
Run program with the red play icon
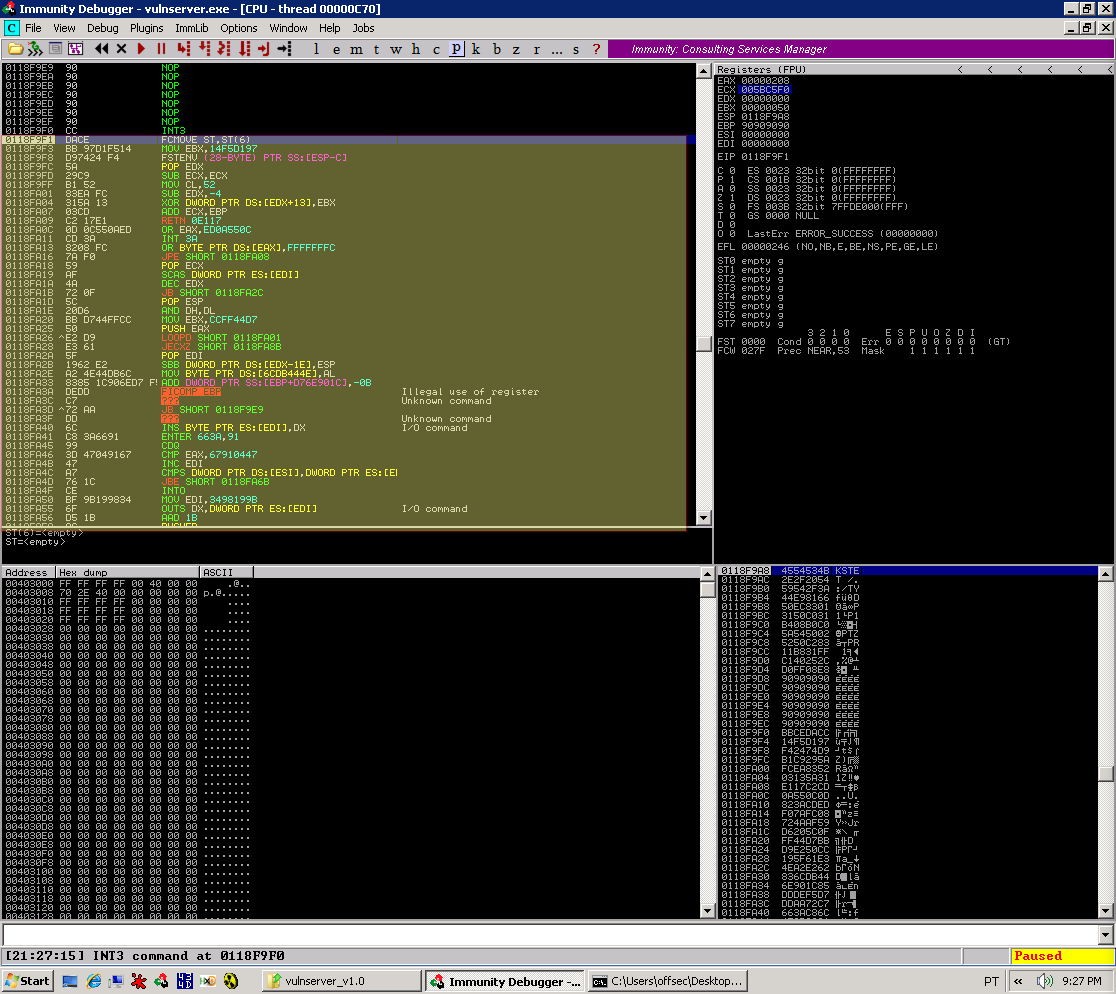(141, 48)
